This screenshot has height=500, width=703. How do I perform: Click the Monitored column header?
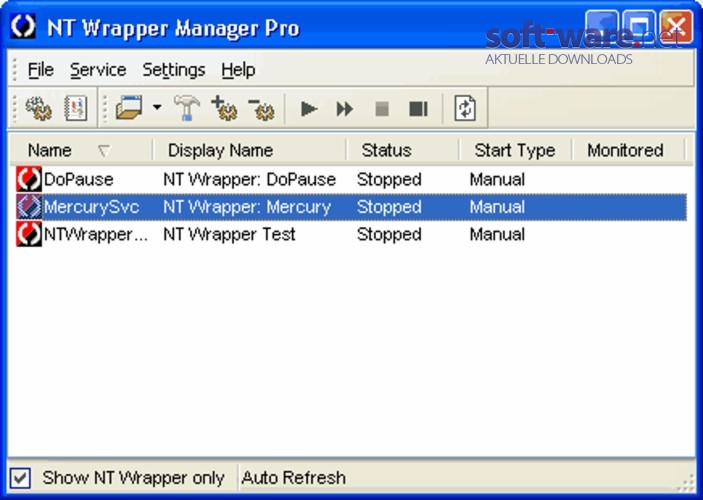click(628, 150)
